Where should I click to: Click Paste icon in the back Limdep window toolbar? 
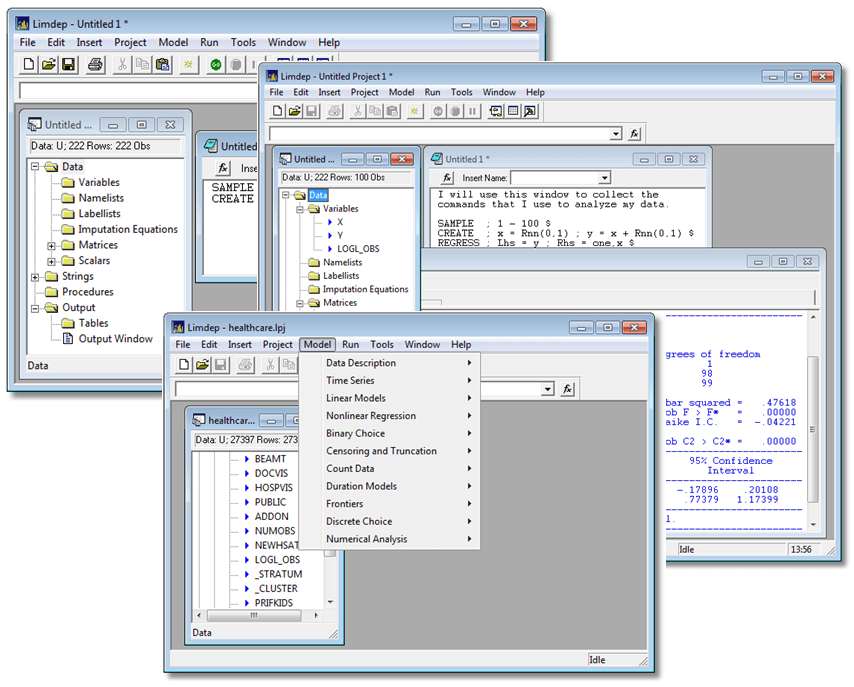click(163, 65)
